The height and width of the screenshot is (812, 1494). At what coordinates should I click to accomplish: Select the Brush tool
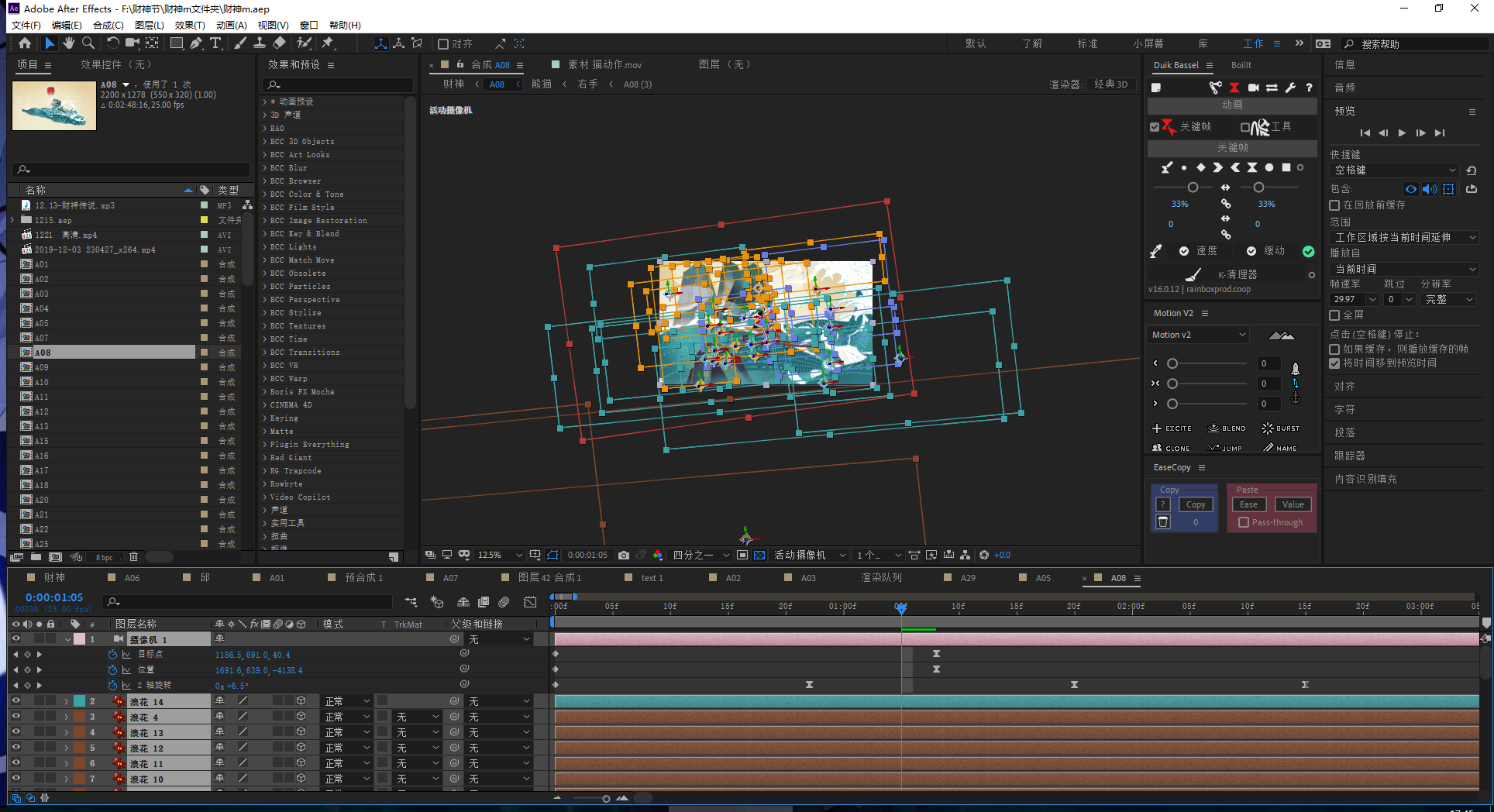coord(240,43)
